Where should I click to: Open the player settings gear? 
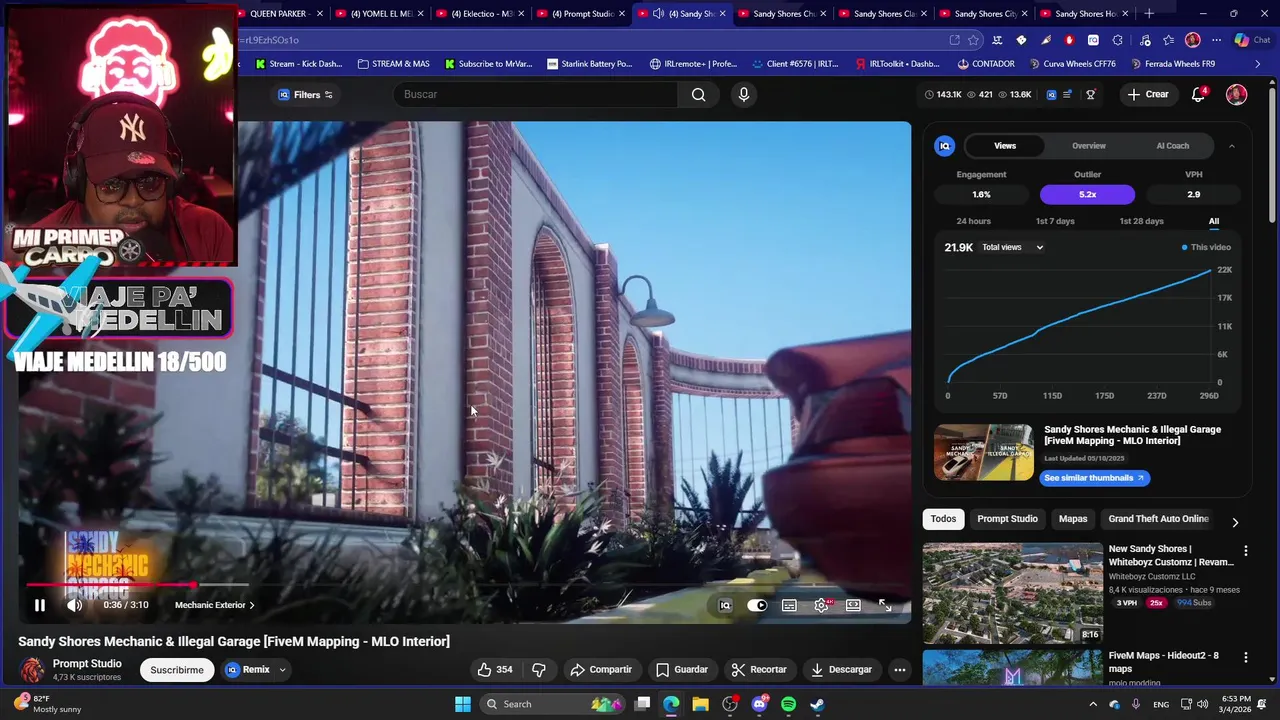pyautogui.click(x=821, y=605)
